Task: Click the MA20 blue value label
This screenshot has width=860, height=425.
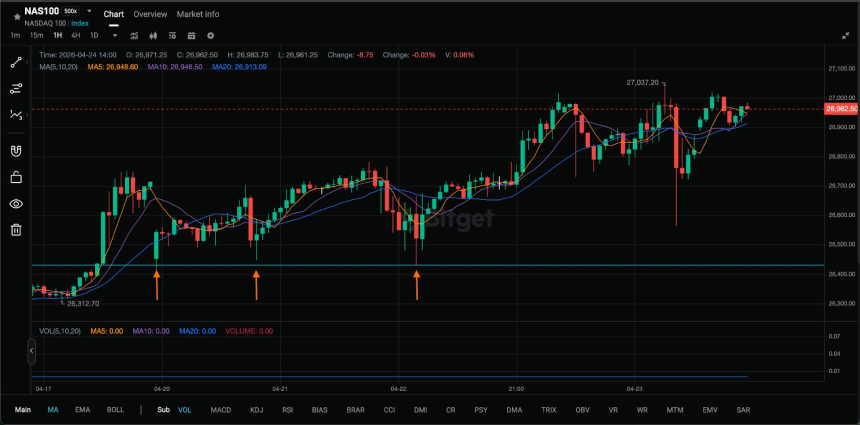Action: point(239,67)
